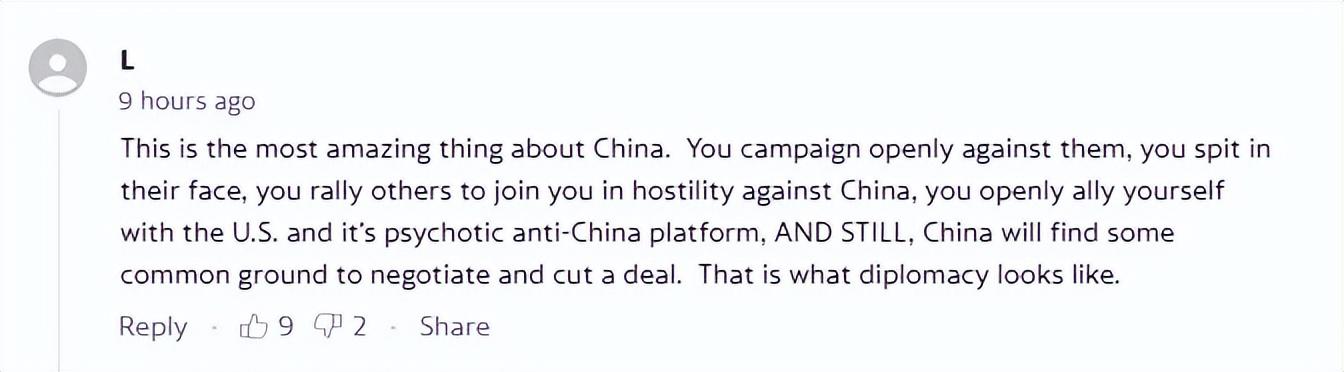Click the thumbs down icon

[x=327, y=326]
